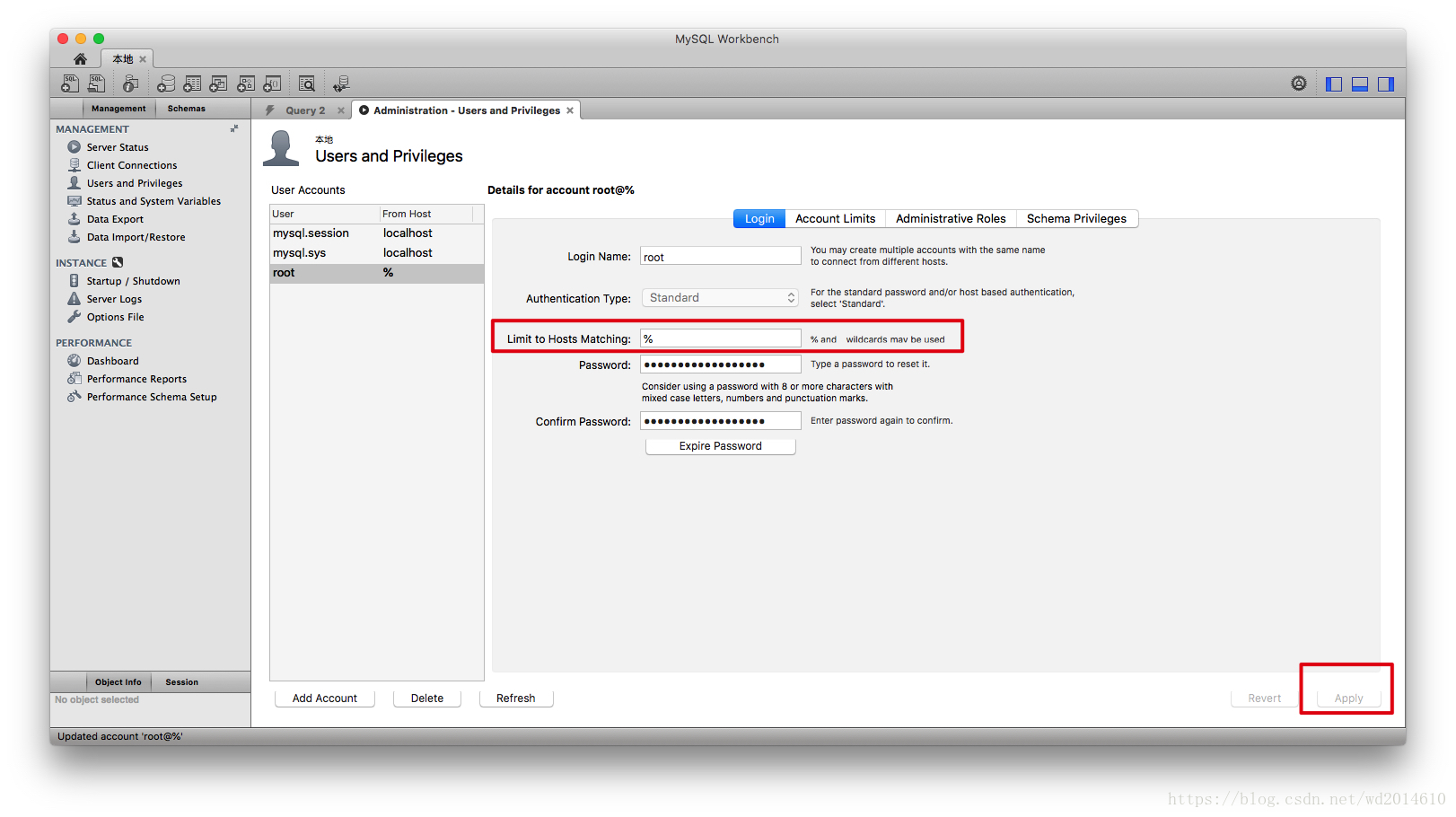
Task: Open an SQL script file icon
Action: point(96,83)
